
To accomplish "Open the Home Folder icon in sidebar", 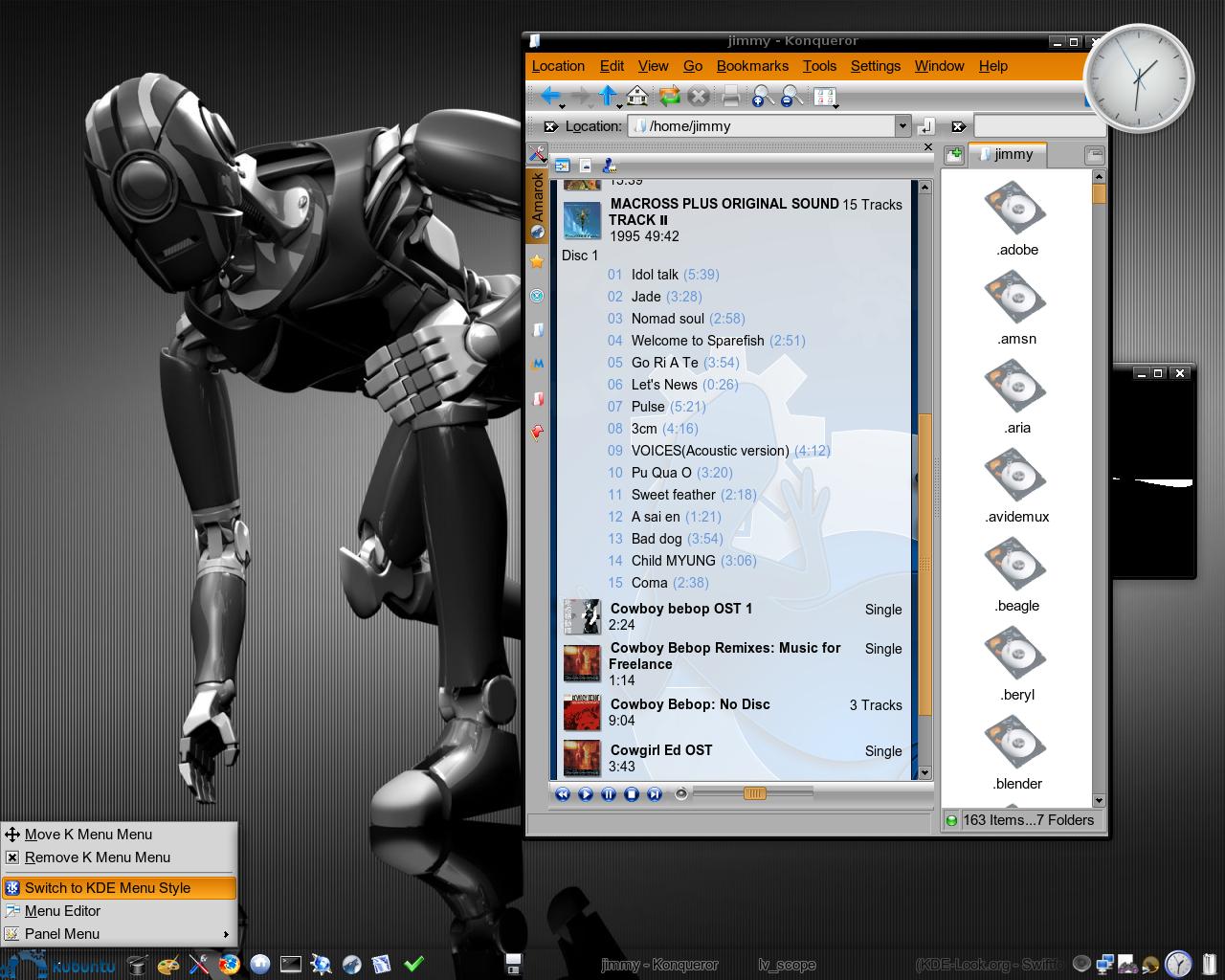I will (x=537, y=330).
